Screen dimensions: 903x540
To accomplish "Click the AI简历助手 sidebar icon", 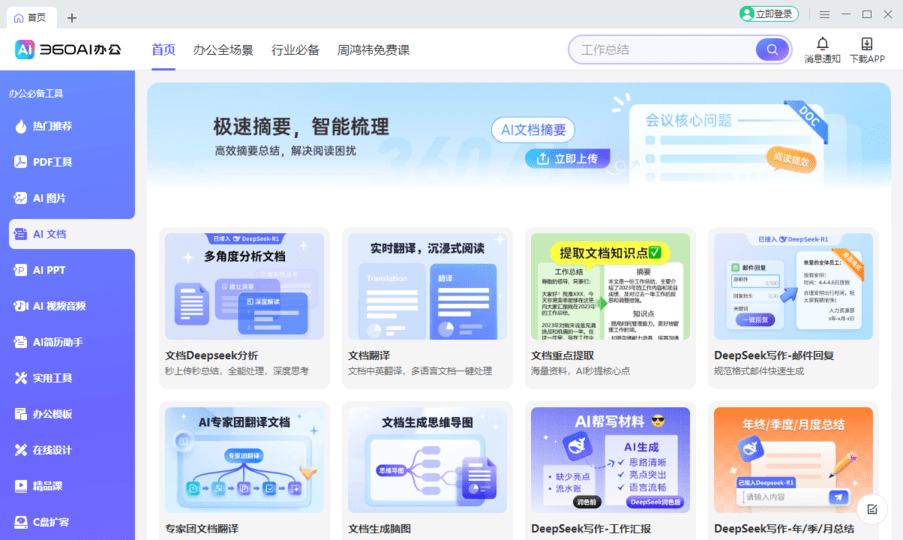I will click(21, 342).
